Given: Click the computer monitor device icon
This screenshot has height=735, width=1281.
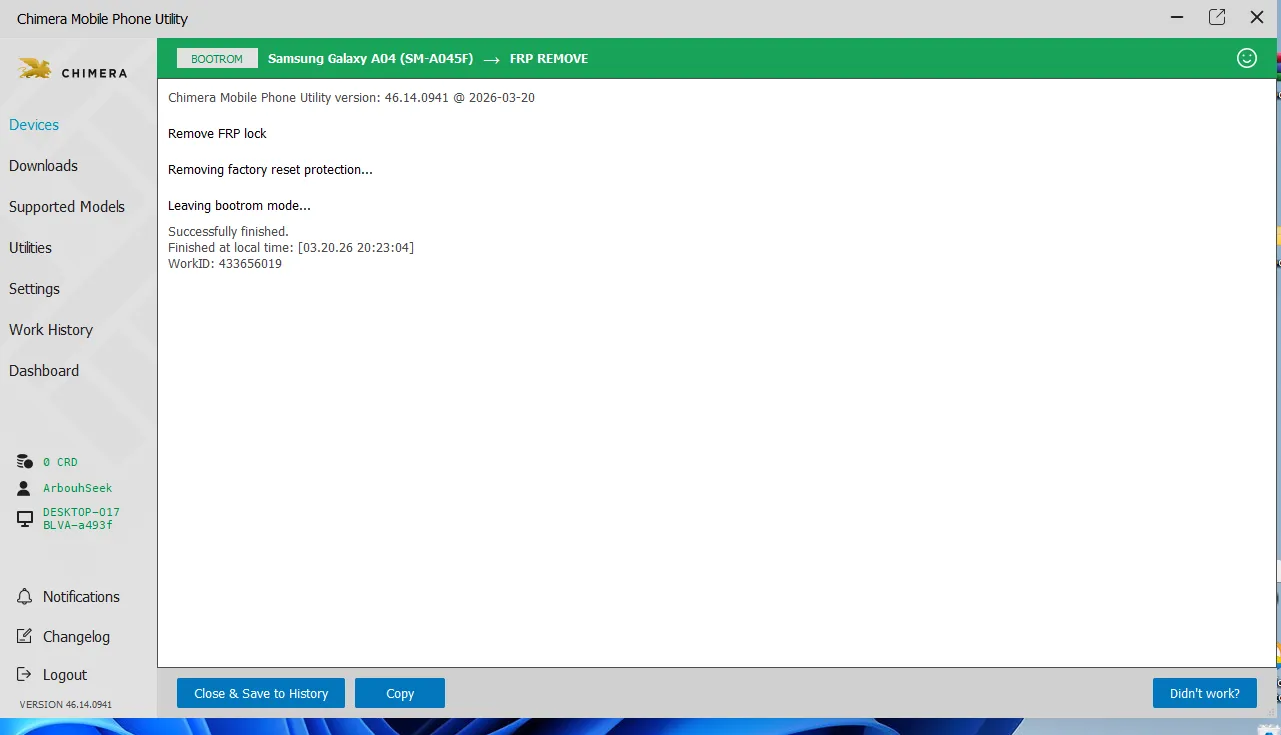Looking at the screenshot, I should pos(25,519).
